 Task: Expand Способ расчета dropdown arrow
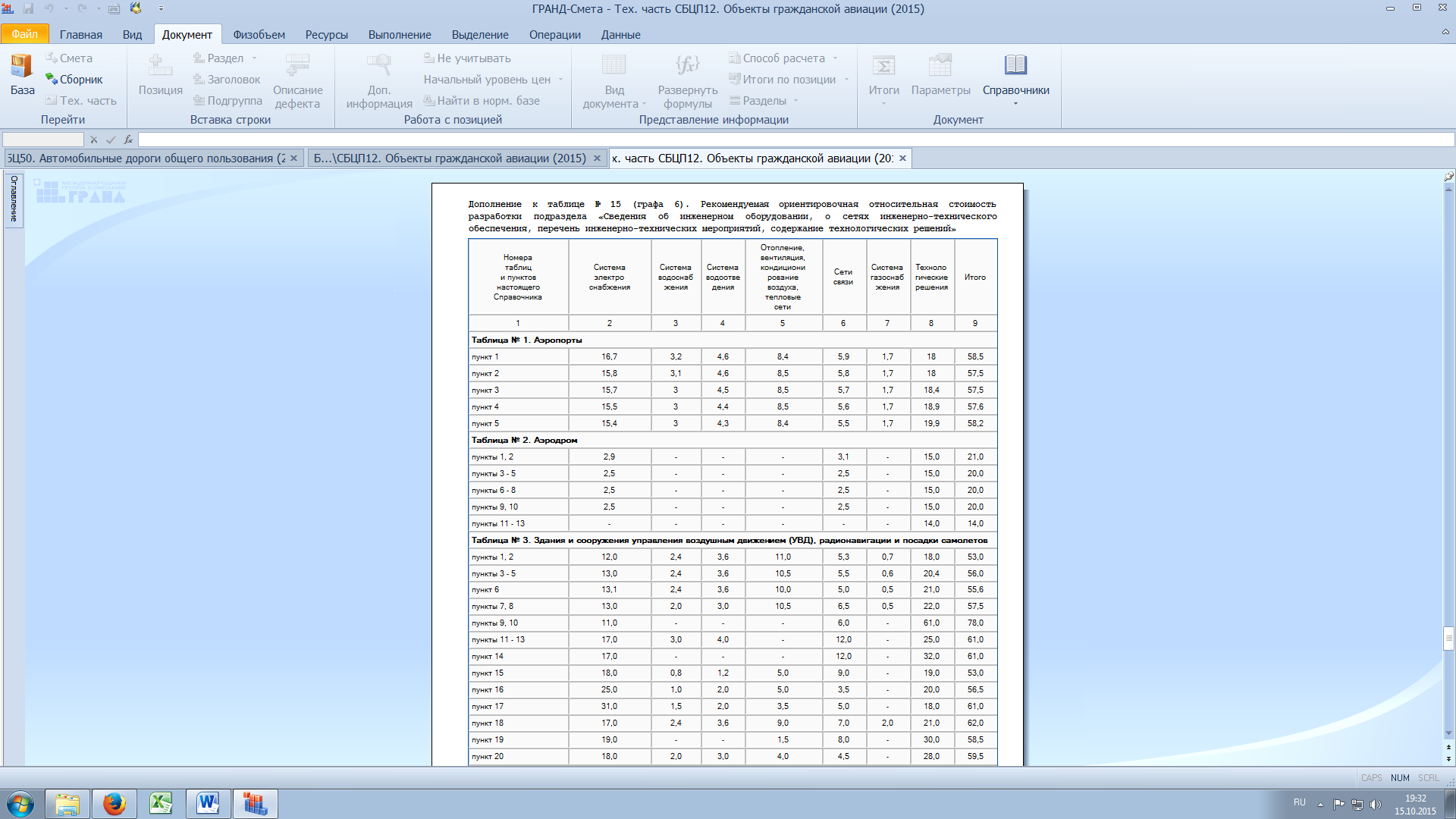pos(836,58)
